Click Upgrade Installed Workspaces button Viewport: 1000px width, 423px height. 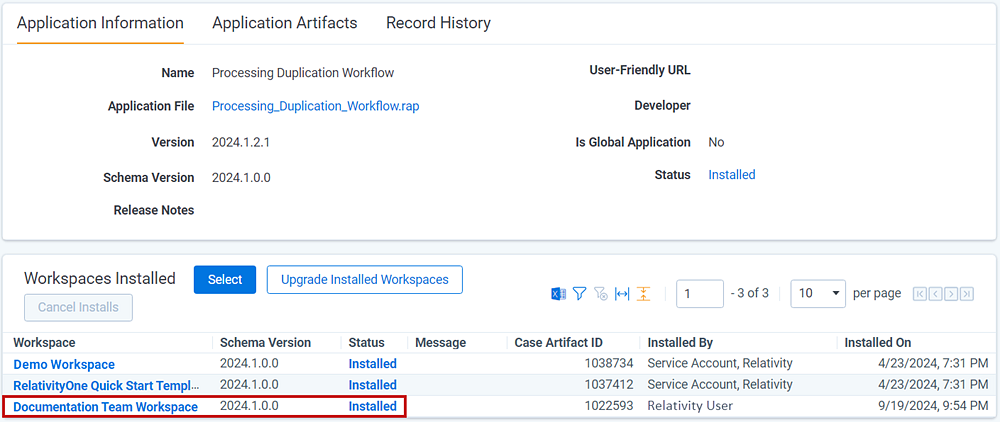pos(365,279)
